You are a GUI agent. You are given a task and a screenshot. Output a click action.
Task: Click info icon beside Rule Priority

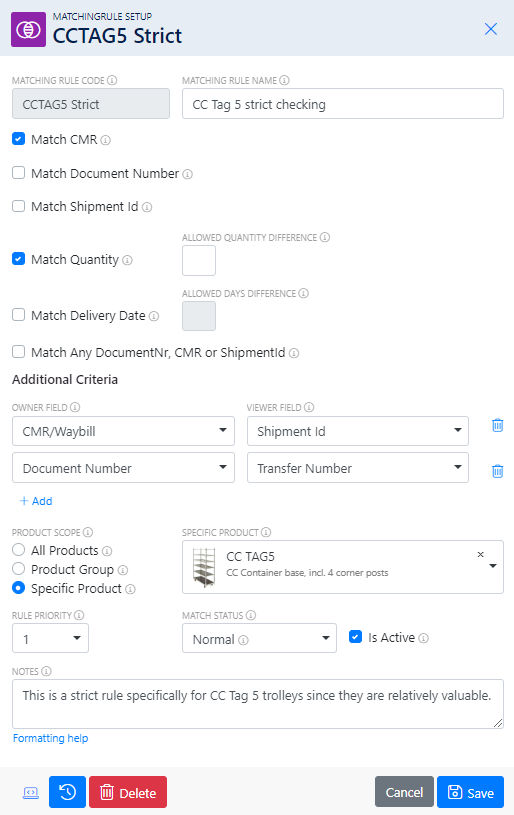click(79, 615)
